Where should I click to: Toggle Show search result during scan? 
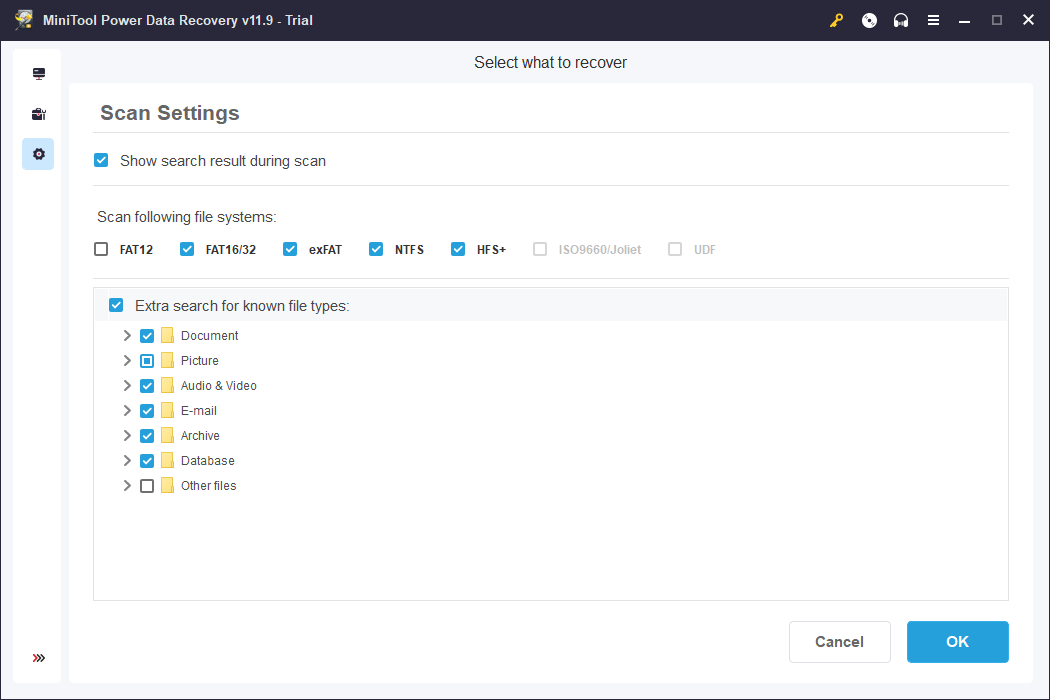tap(101, 160)
